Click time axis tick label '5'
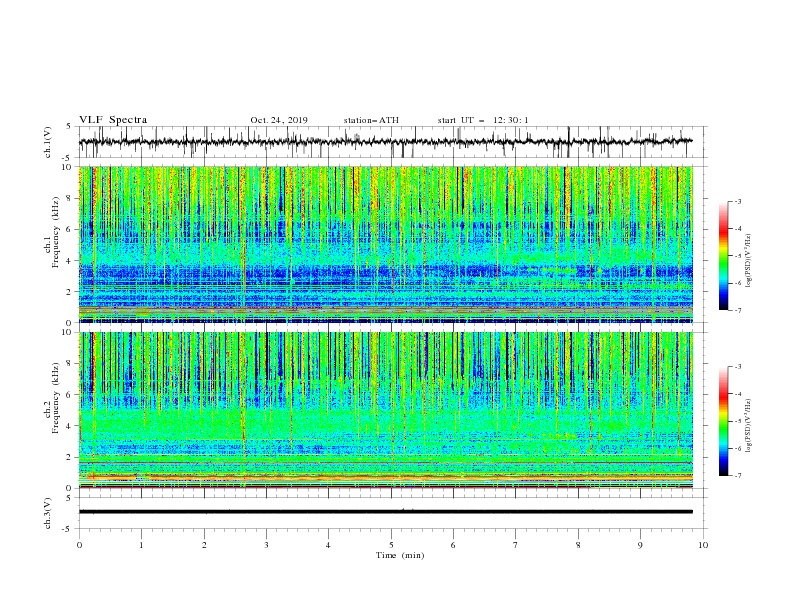The width and height of the screenshot is (792, 612). [391, 545]
